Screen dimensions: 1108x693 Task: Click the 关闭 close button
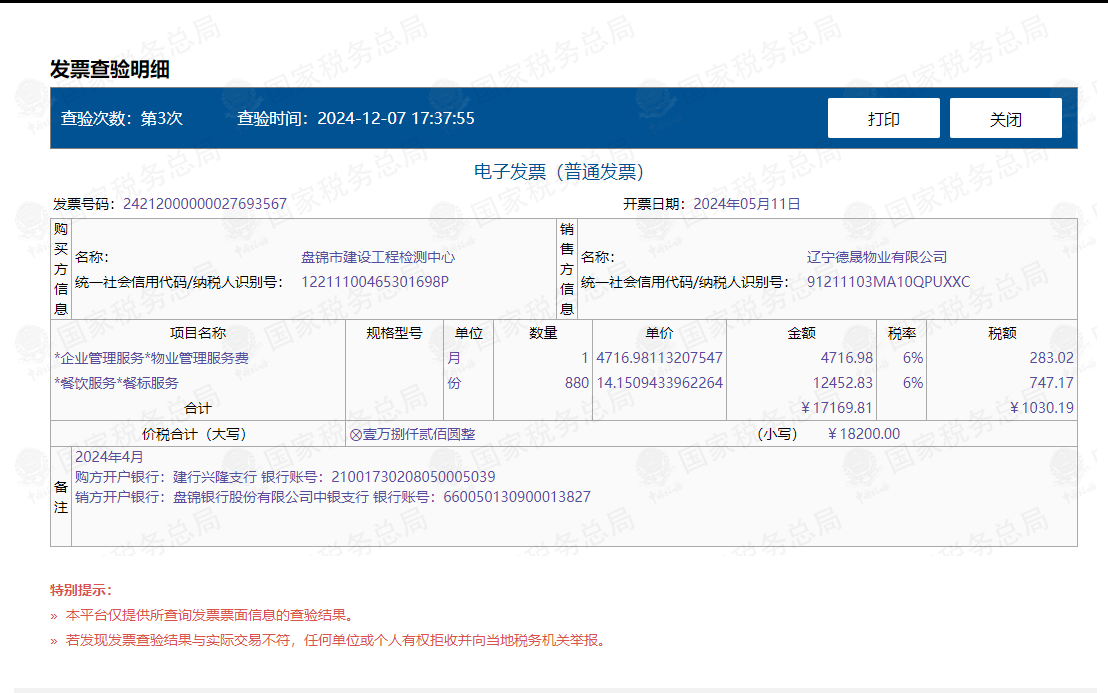[x=1006, y=118]
